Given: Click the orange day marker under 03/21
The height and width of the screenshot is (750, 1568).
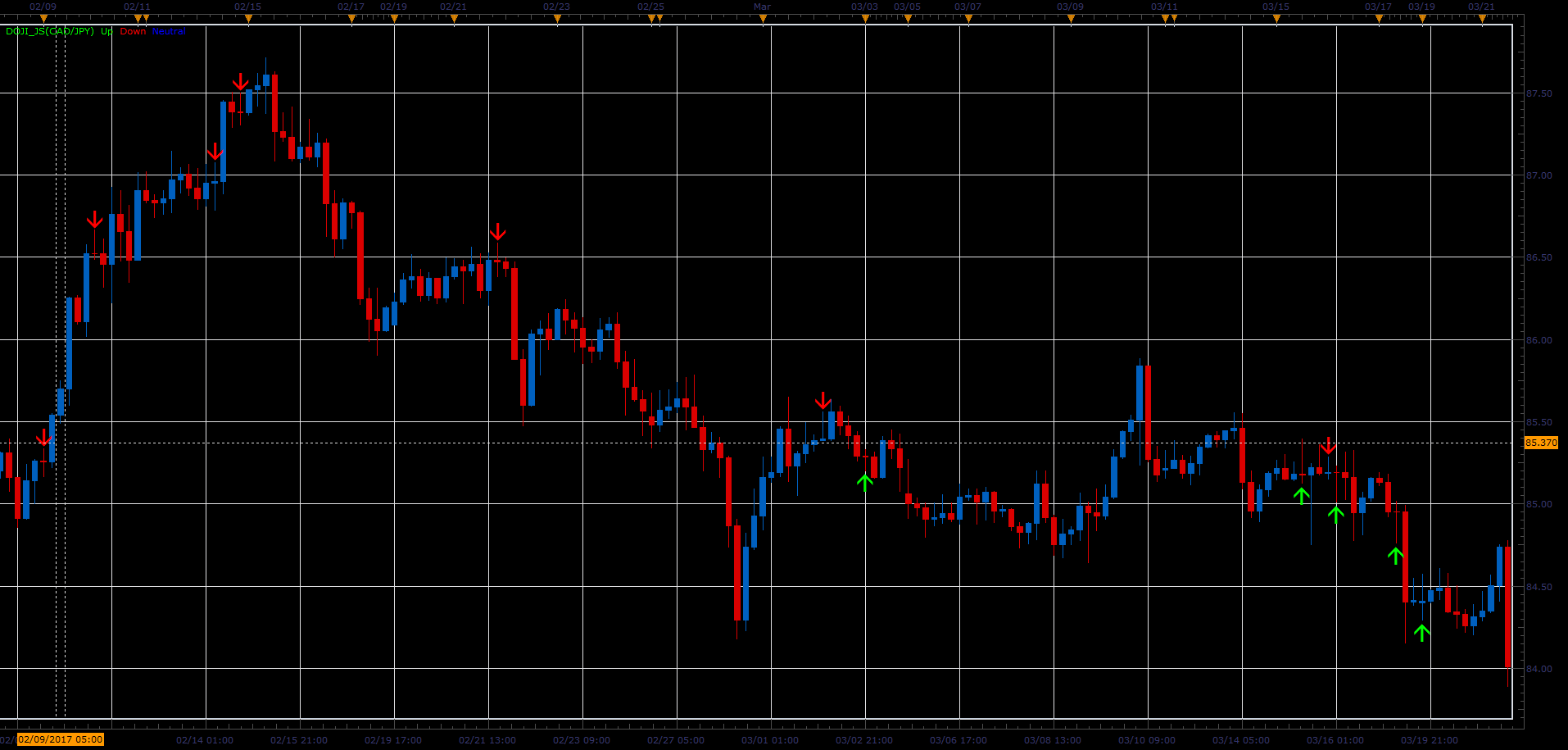Looking at the screenshot, I should [x=1482, y=18].
